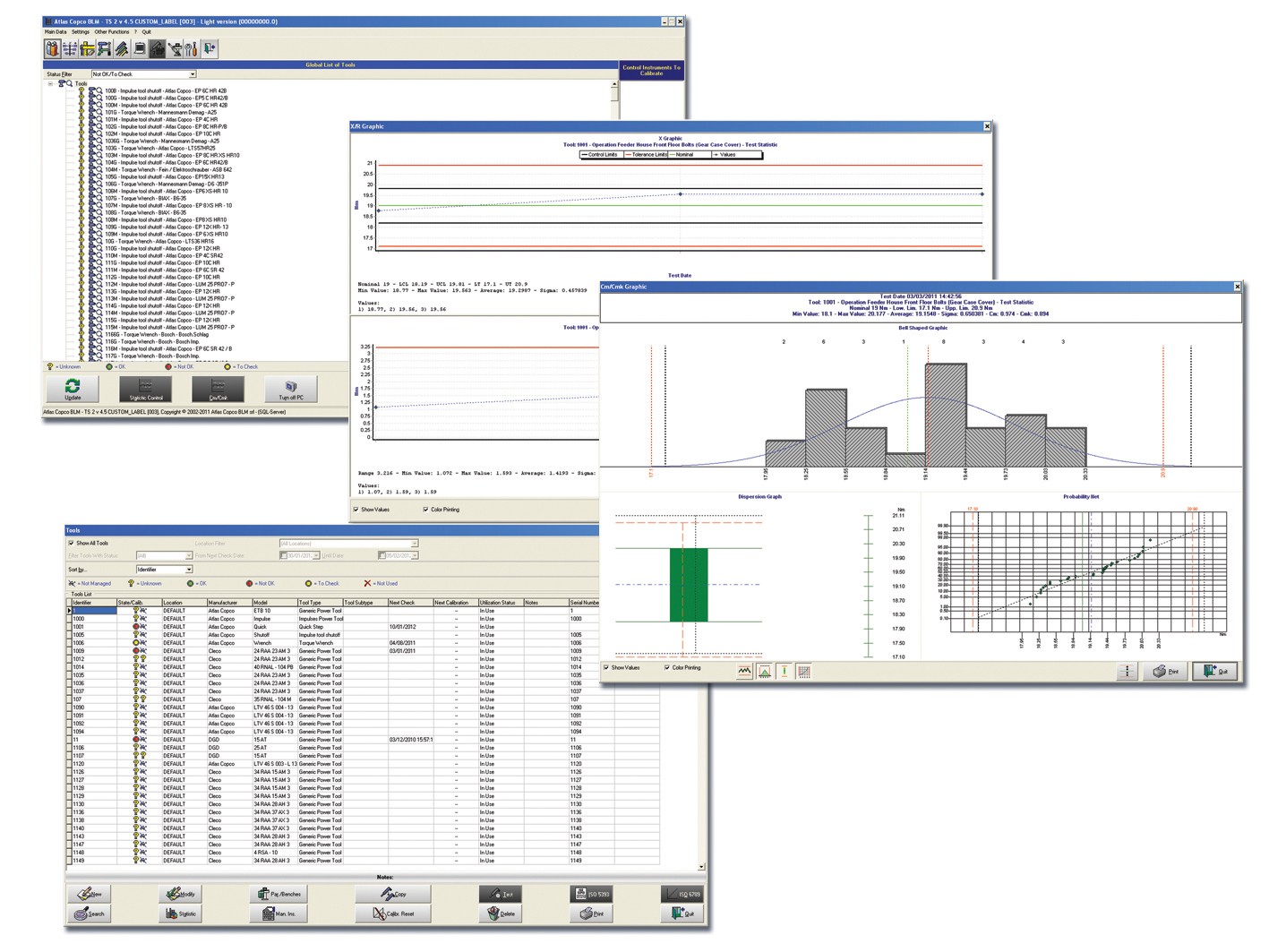This screenshot has width=1269, height=952.
Task: Select tool row with identifier 1006
Action: pyautogui.click(x=79, y=643)
